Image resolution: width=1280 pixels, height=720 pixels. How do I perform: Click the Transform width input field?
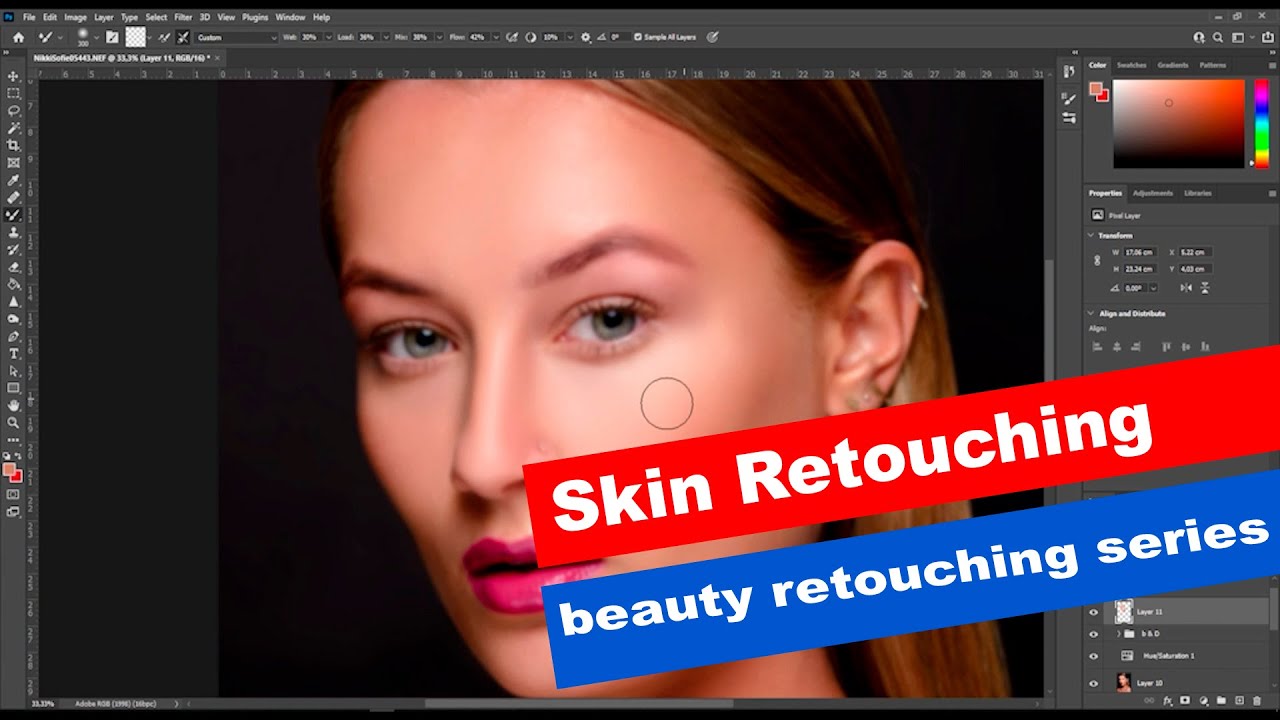click(1141, 252)
